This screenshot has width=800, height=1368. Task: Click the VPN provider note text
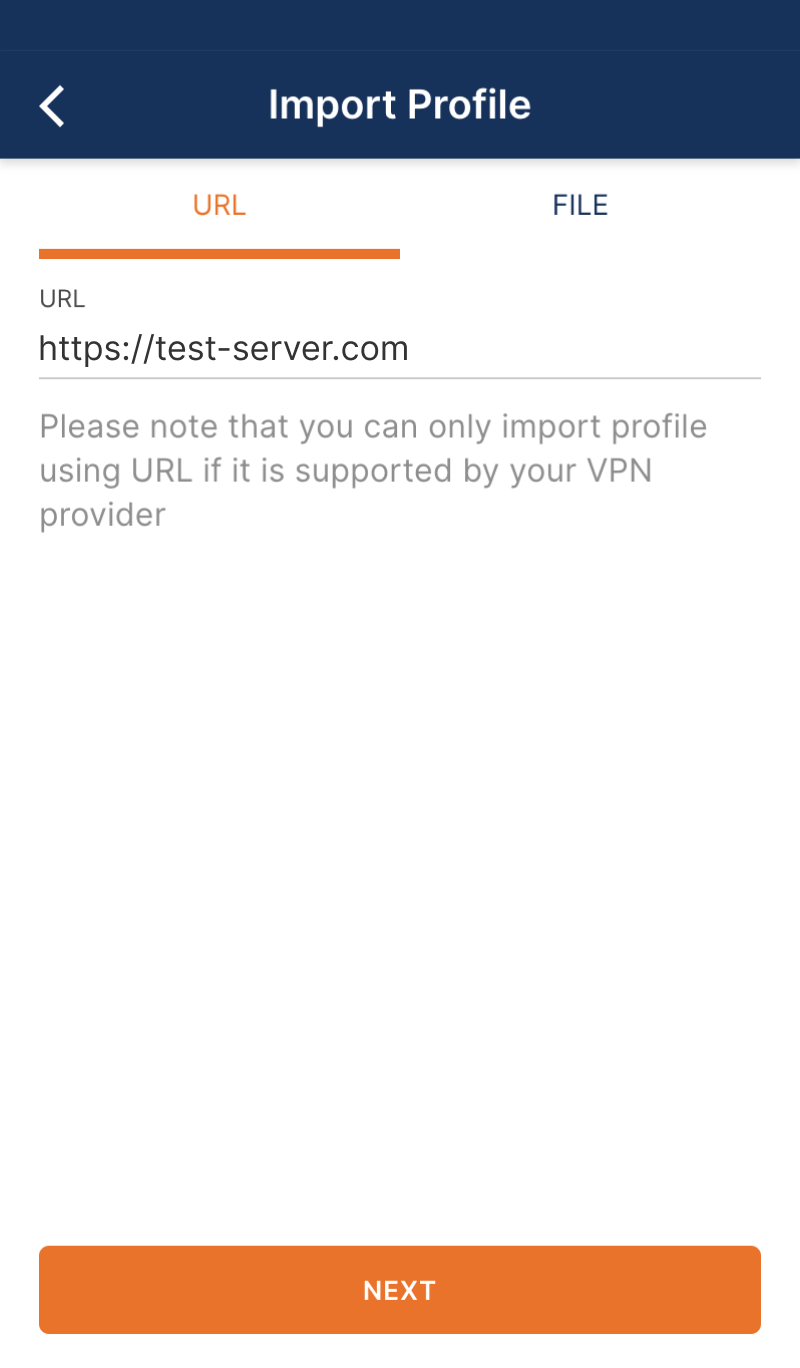click(x=373, y=471)
